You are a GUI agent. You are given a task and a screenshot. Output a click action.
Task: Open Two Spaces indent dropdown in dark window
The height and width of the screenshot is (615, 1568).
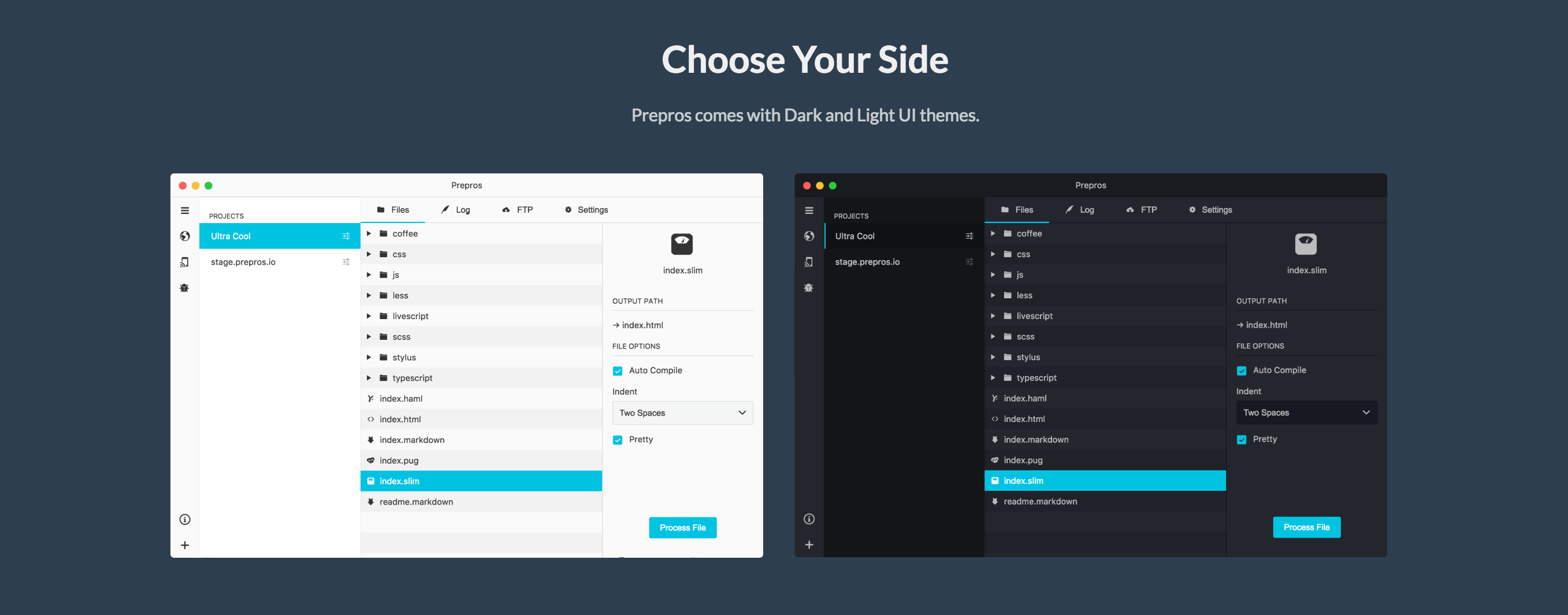(x=1306, y=413)
